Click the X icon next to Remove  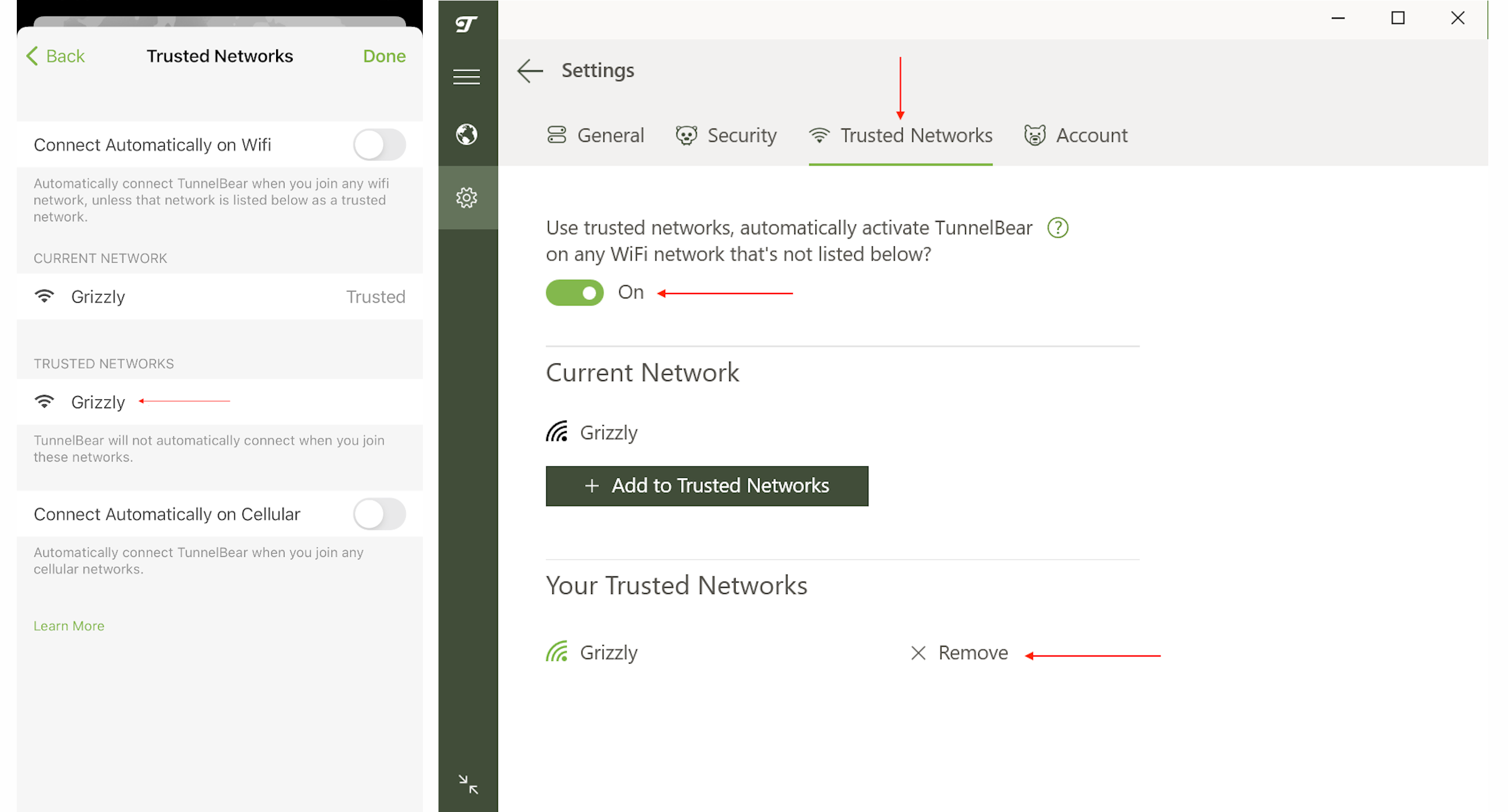[x=918, y=652]
